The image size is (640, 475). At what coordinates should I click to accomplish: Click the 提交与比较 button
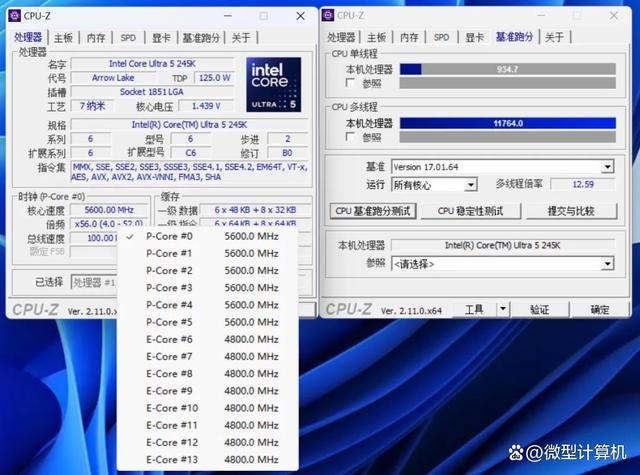coord(570,211)
